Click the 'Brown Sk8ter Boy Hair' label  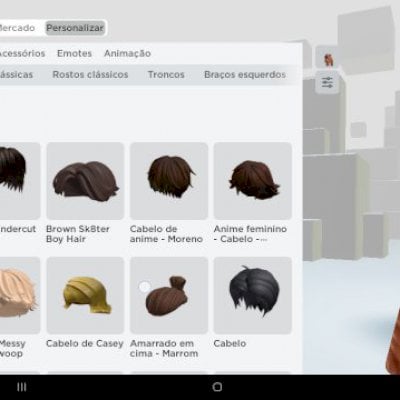coord(78,234)
